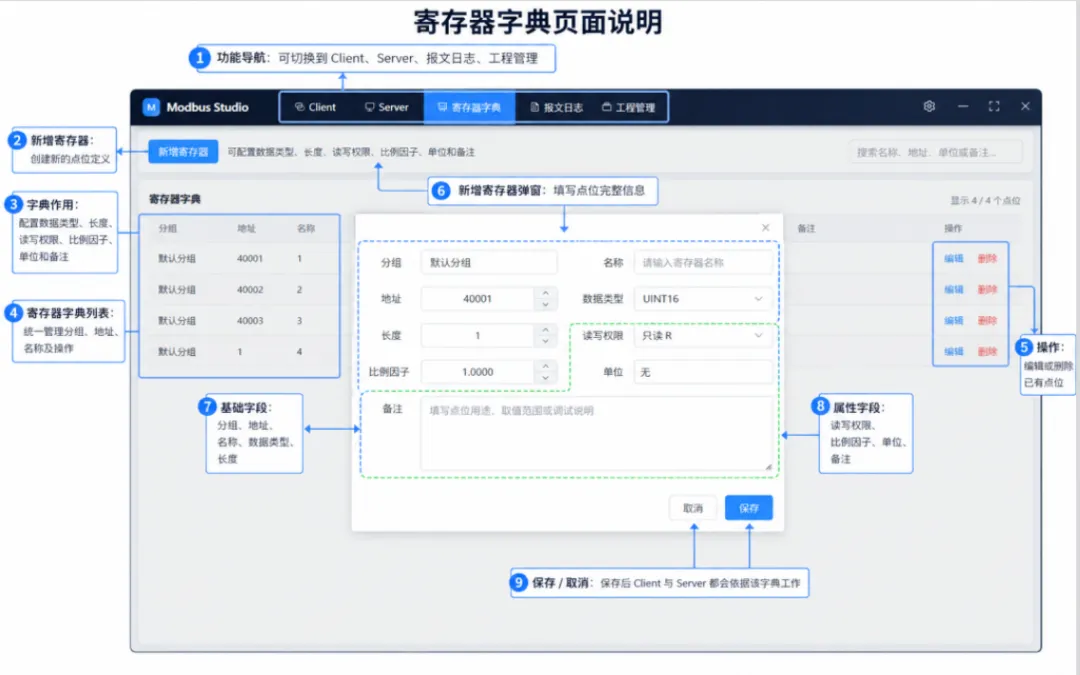Decrease the 长度 value with down arrow
This screenshot has width=1080, height=675.
click(546, 341)
